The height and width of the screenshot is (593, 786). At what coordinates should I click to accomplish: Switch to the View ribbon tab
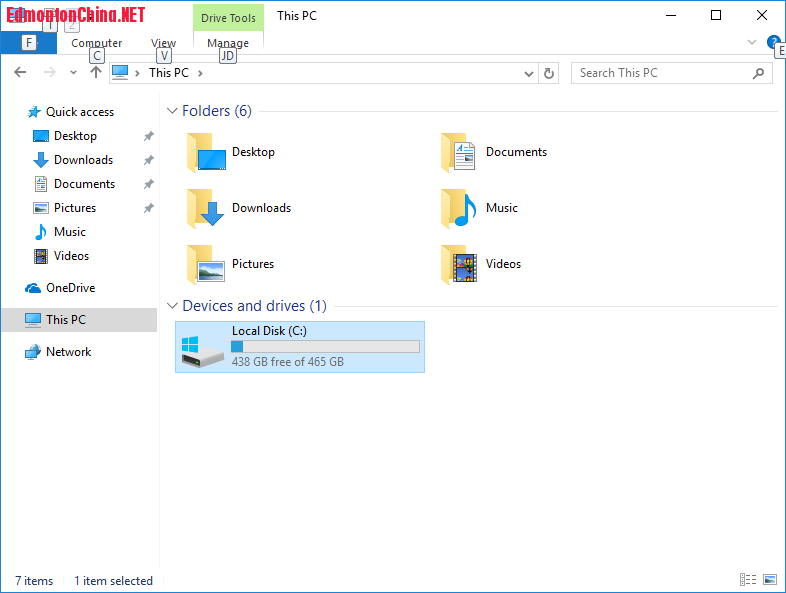(x=163, y=43)
